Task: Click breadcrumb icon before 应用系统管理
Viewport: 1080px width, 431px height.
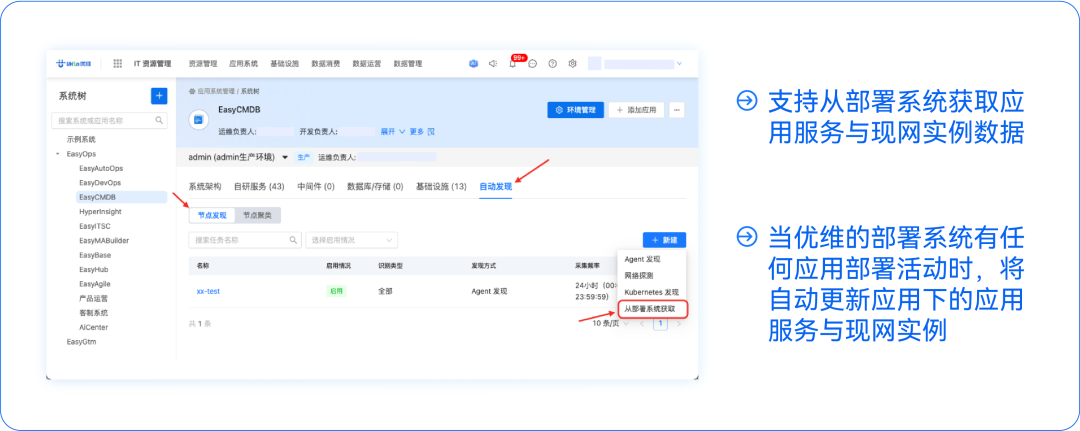Action: tap(192, 91)
